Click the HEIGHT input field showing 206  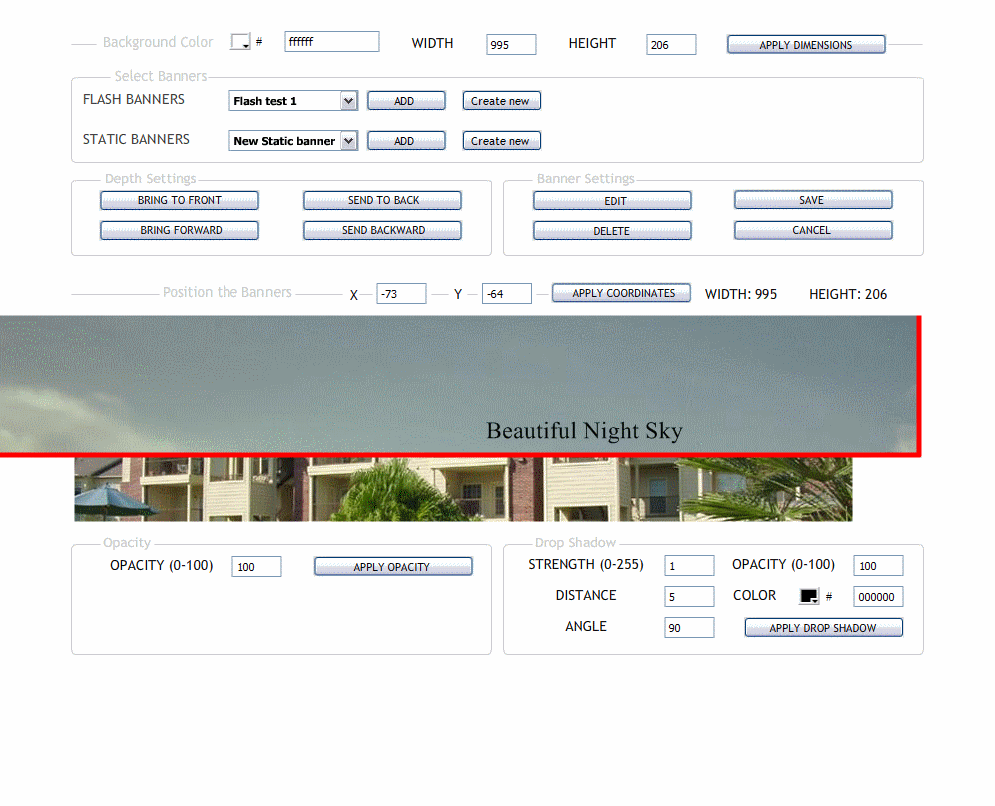671,45
